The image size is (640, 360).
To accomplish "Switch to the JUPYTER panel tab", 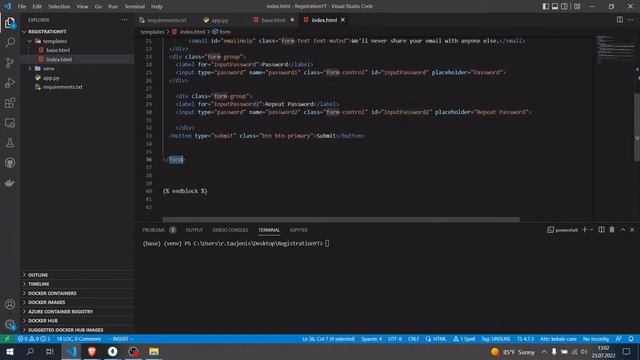I will tap(298, 230).
